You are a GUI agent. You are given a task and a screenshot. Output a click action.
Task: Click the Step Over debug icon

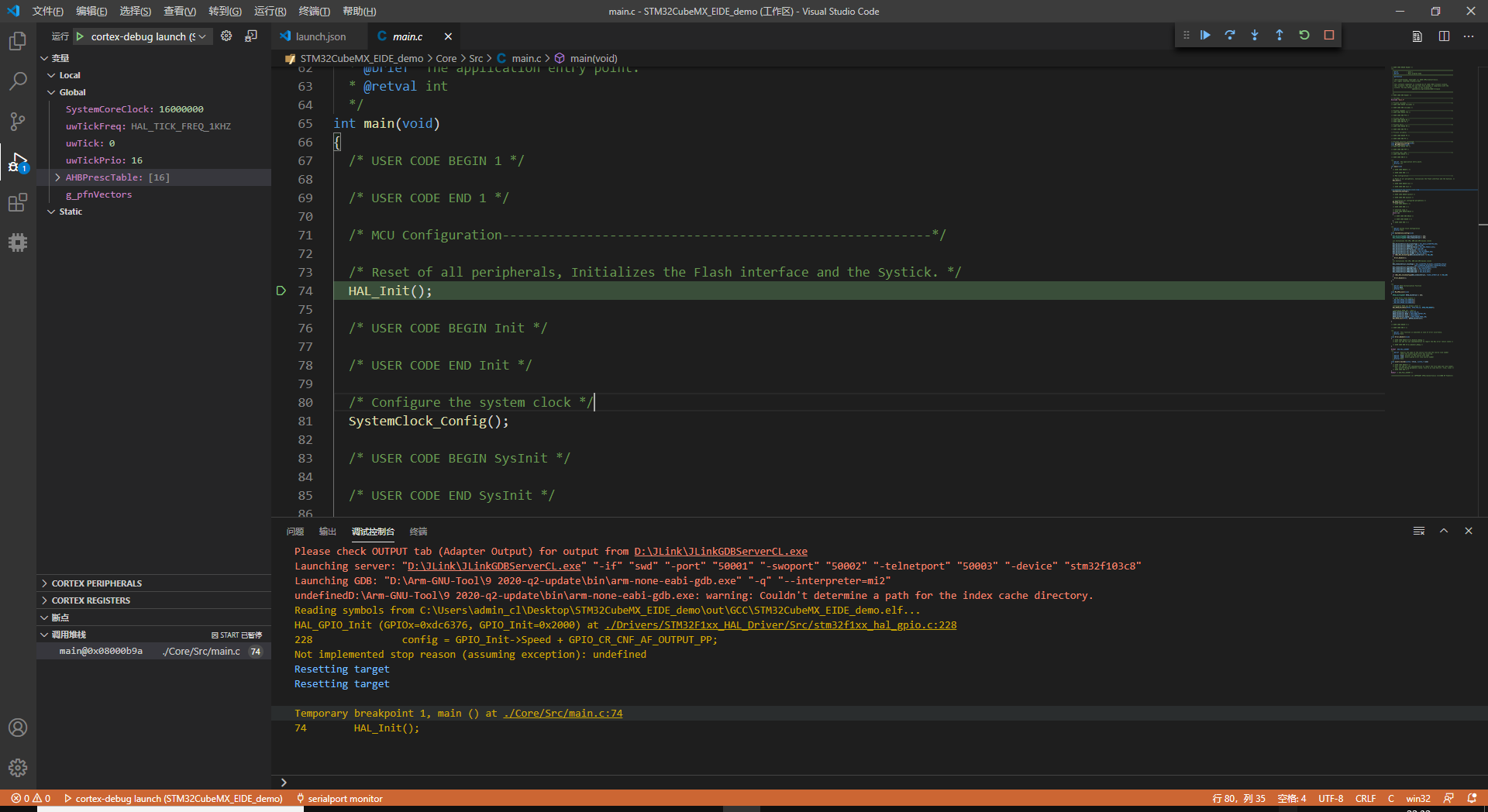click(x=1230, y=35)
